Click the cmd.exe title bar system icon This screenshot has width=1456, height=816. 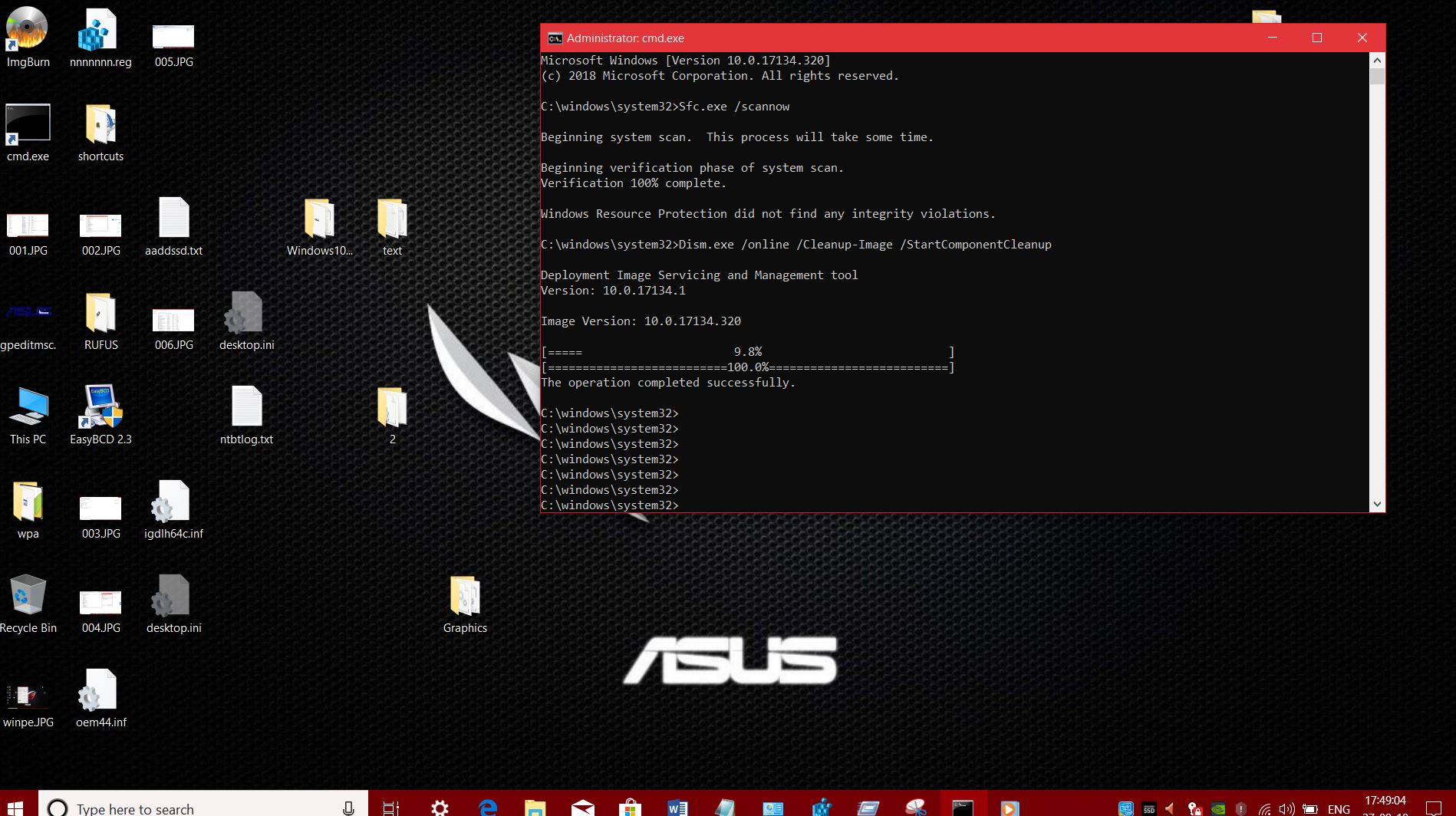[x=555, y=38]
